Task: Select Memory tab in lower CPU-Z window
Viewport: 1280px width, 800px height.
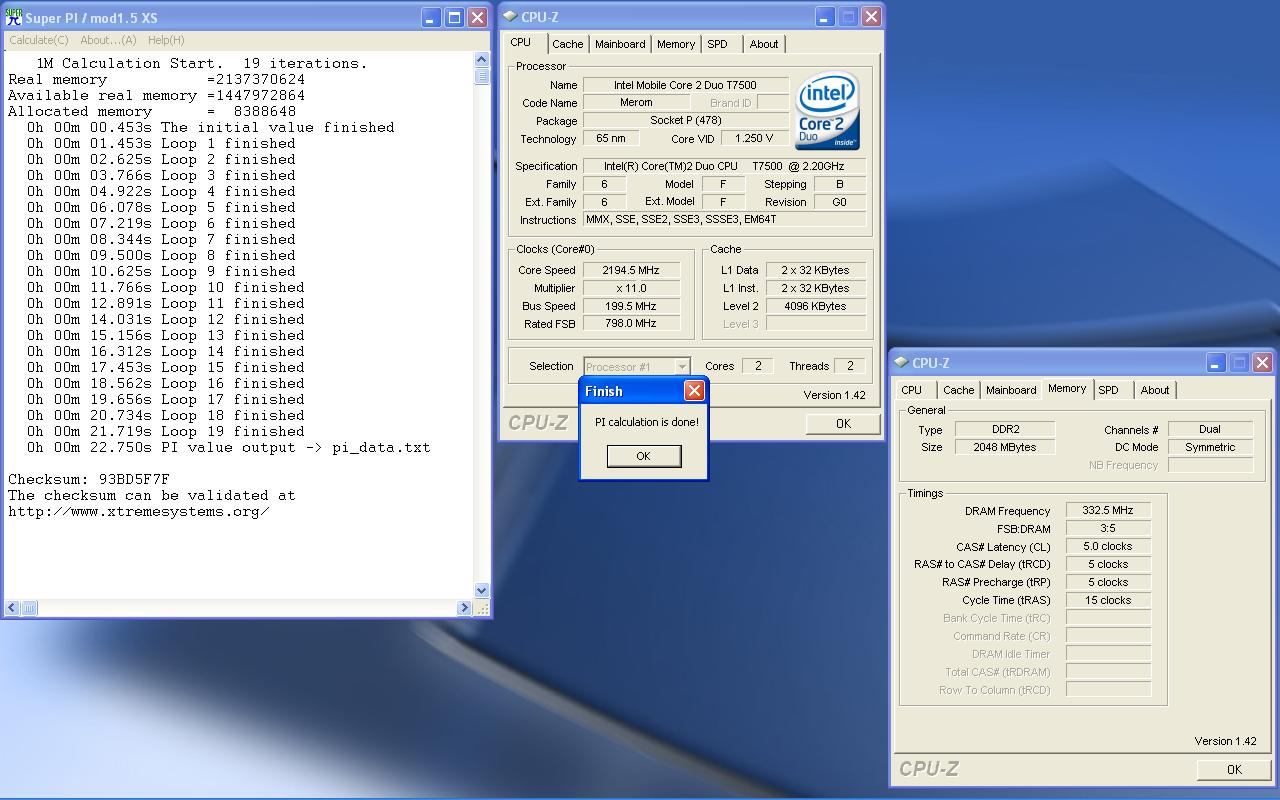Action: pyautogui.click(x=1067, y=389)
